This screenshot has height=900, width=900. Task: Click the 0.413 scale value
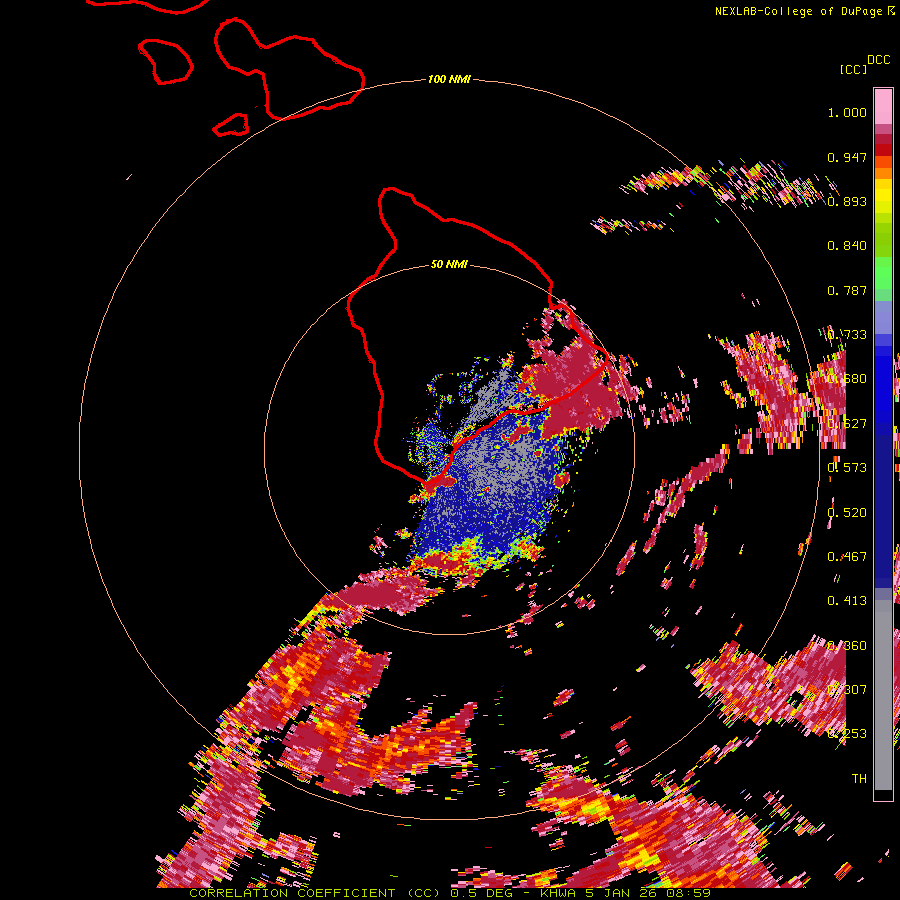click(847, 601)
